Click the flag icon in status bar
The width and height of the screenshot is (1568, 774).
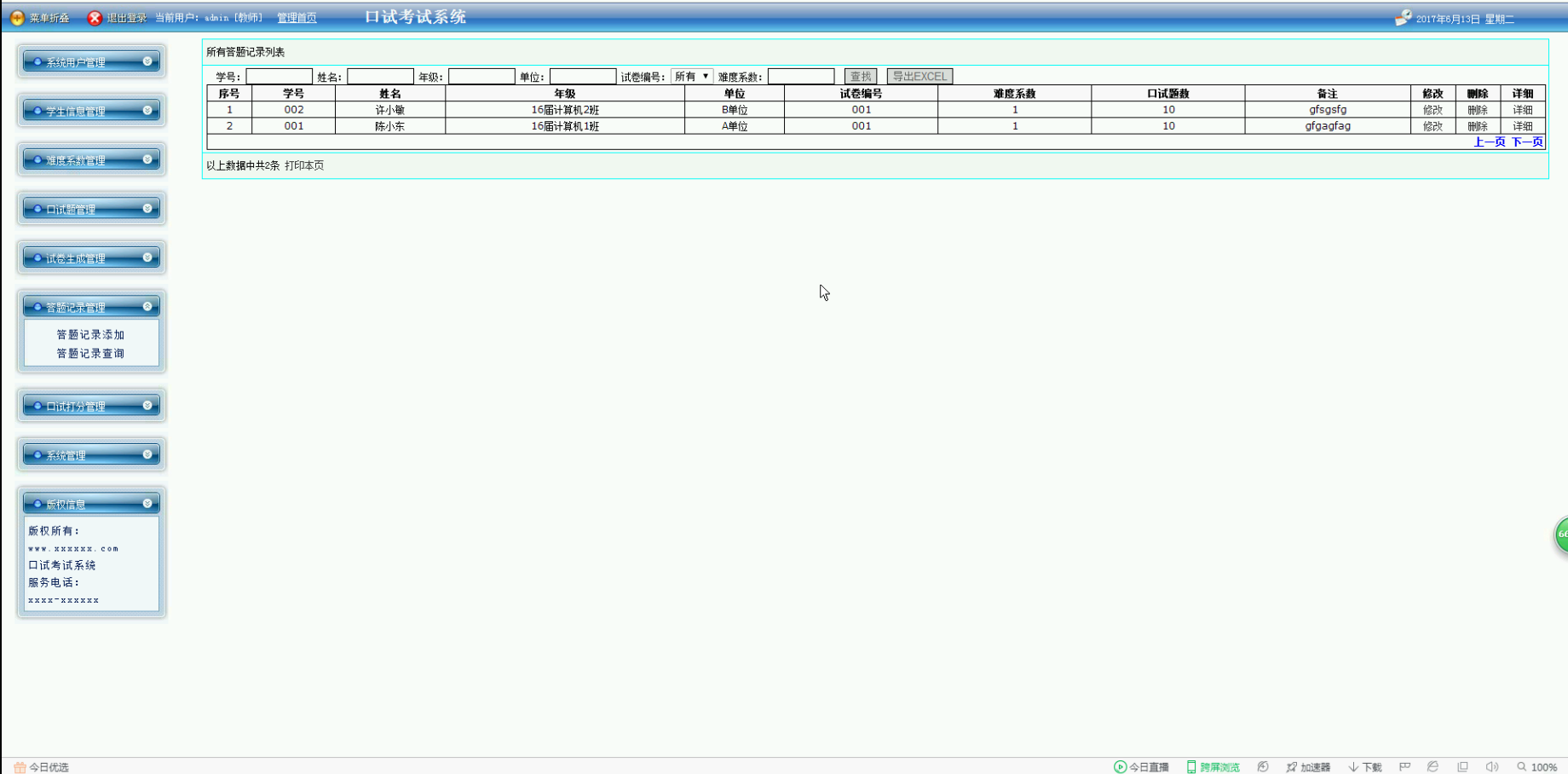pos(1404,767)
